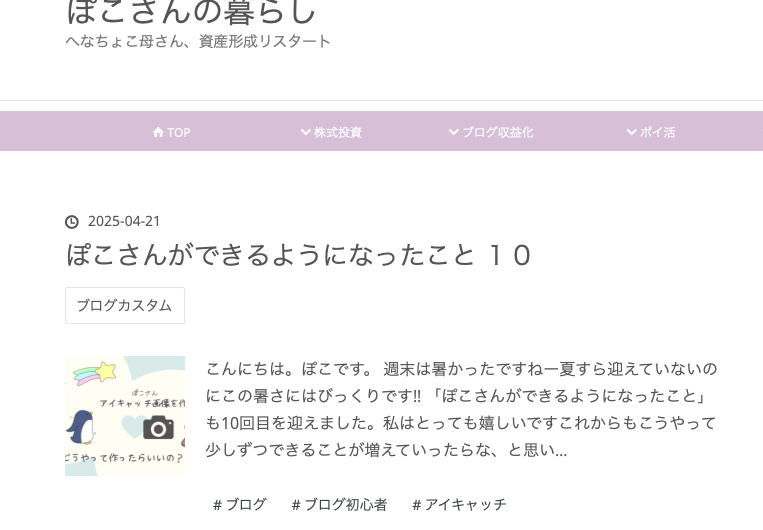Click the penguin illustration in the post thumbnail
Screen dimensions: 763x530
[81, 427]
